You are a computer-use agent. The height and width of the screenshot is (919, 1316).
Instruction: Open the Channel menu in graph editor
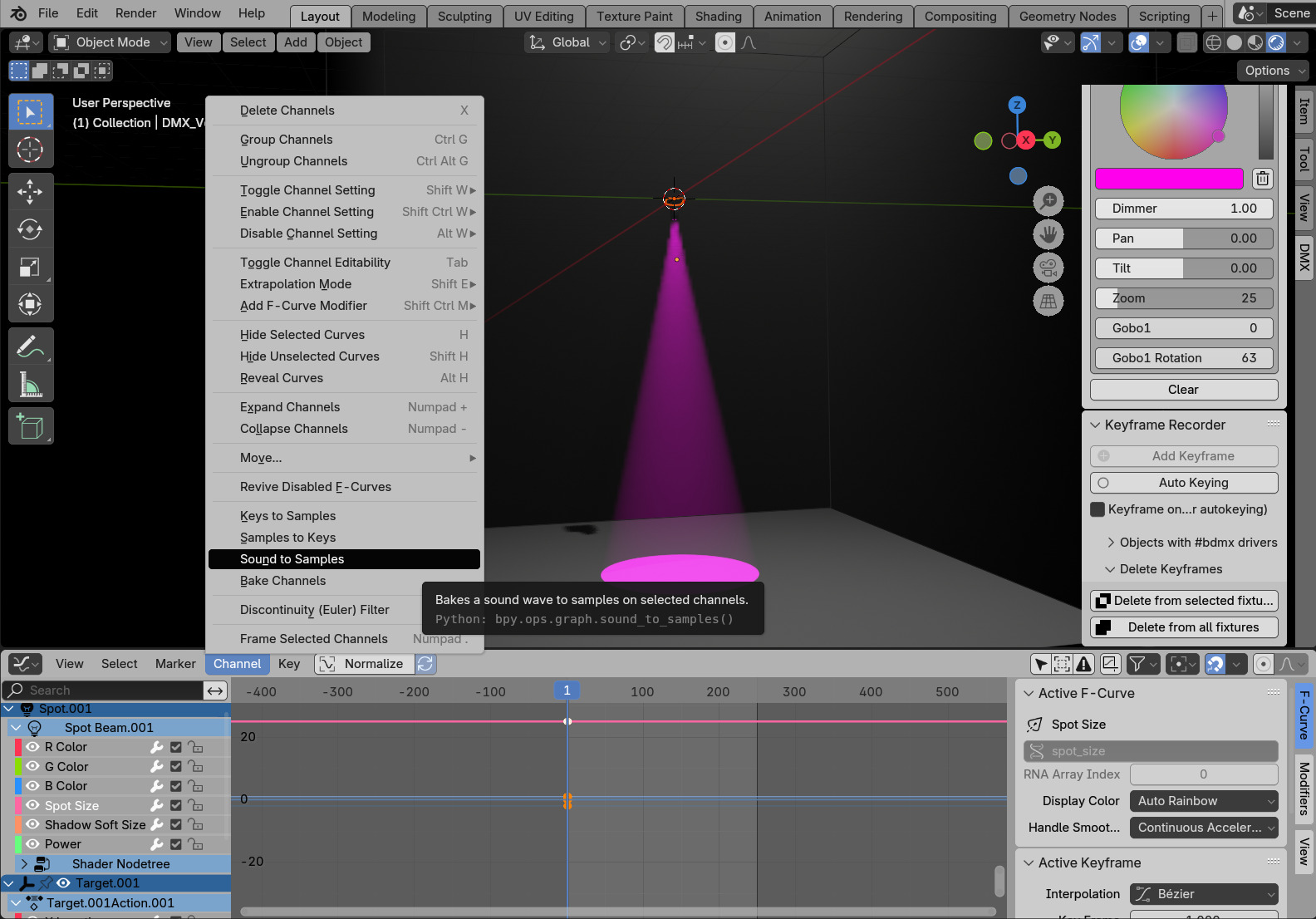(x=237, y=664)
